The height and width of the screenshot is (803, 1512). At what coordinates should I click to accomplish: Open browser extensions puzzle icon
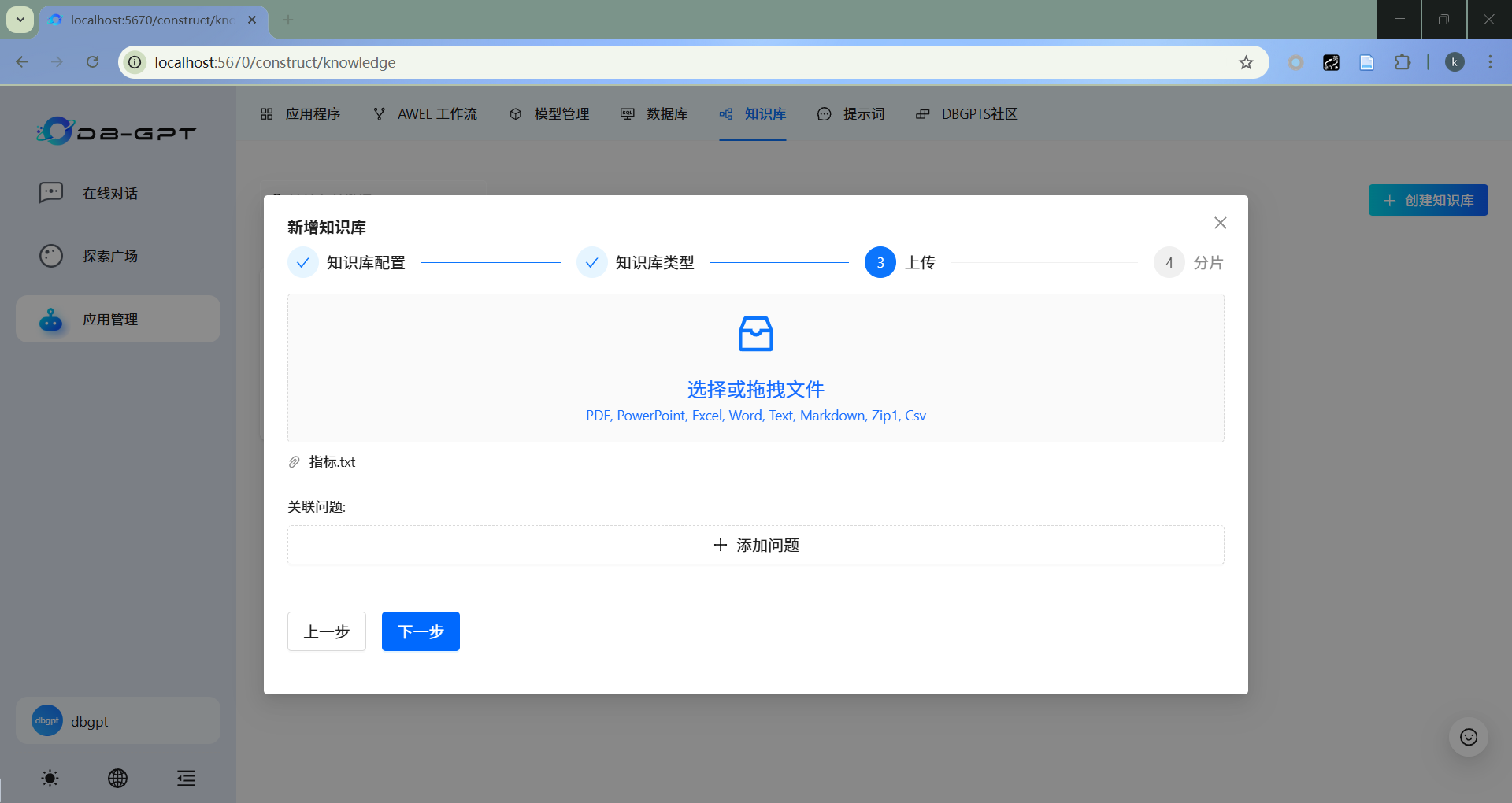tap(1402, 62)
